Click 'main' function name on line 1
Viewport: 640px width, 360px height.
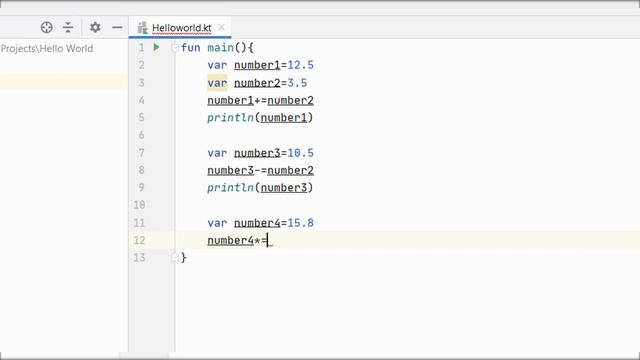[220, 48]
